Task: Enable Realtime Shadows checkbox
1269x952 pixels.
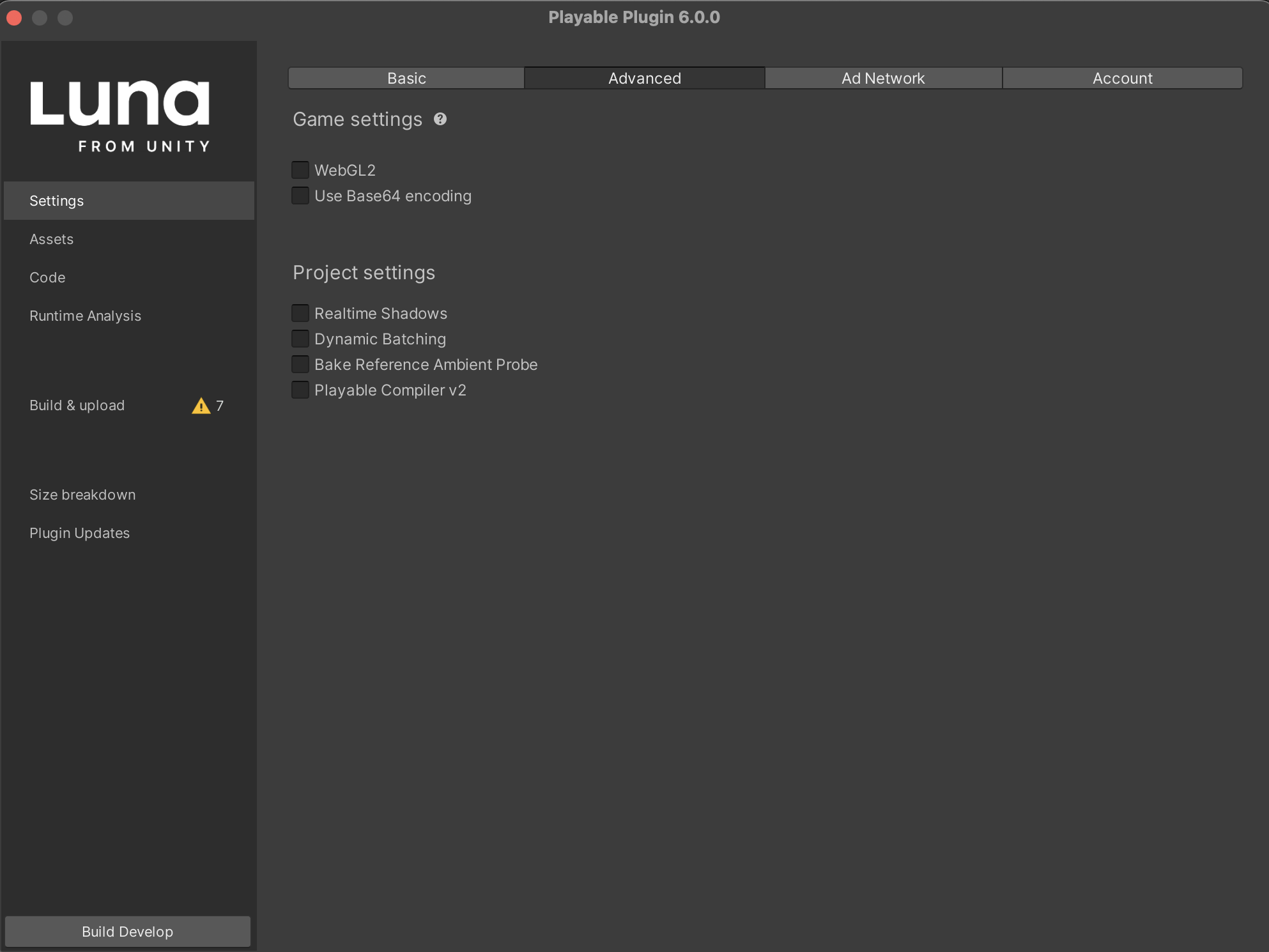Action: 300,313
